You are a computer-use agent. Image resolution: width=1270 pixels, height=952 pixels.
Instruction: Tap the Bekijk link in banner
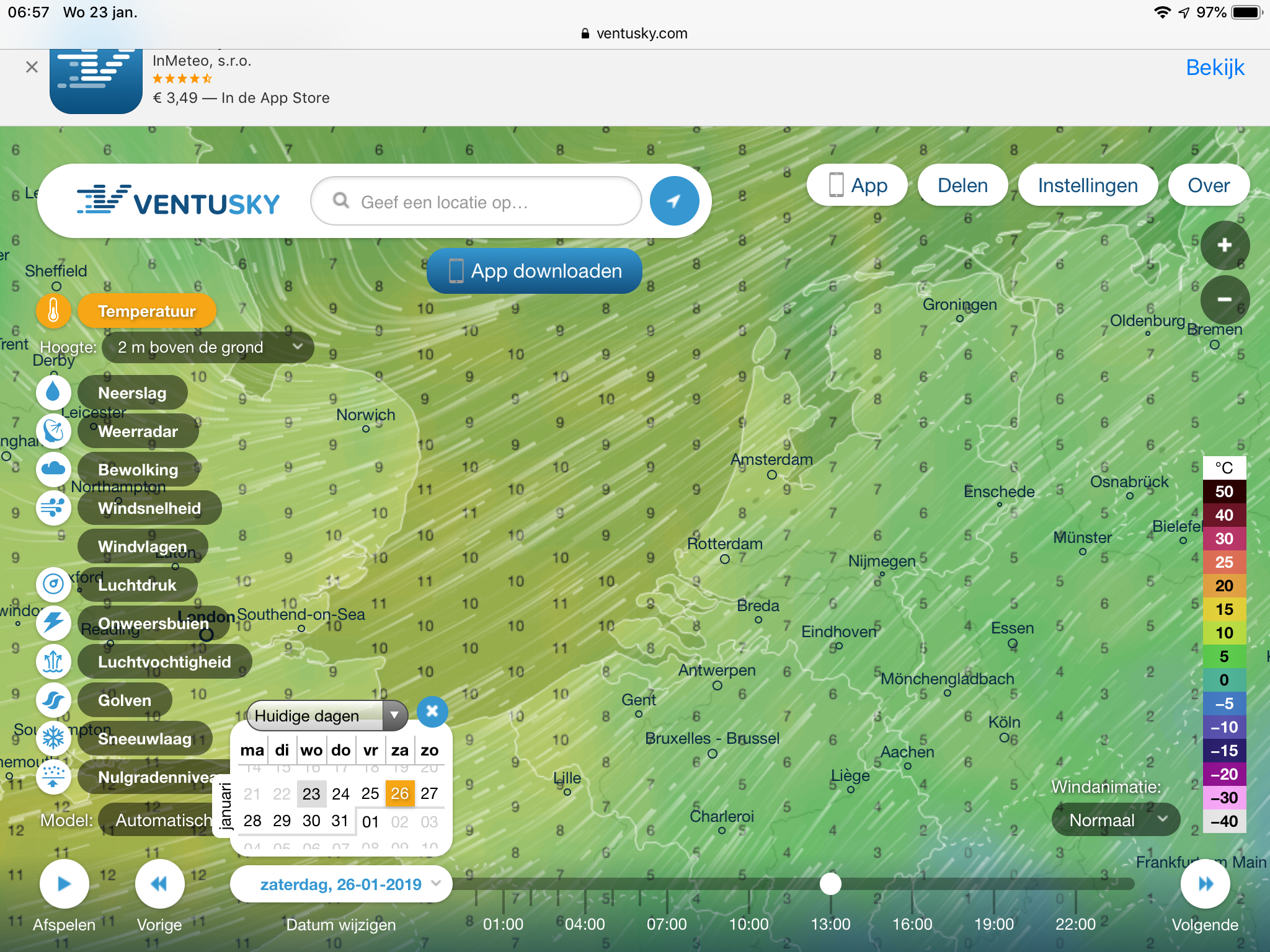click(x=1215, y=67)
